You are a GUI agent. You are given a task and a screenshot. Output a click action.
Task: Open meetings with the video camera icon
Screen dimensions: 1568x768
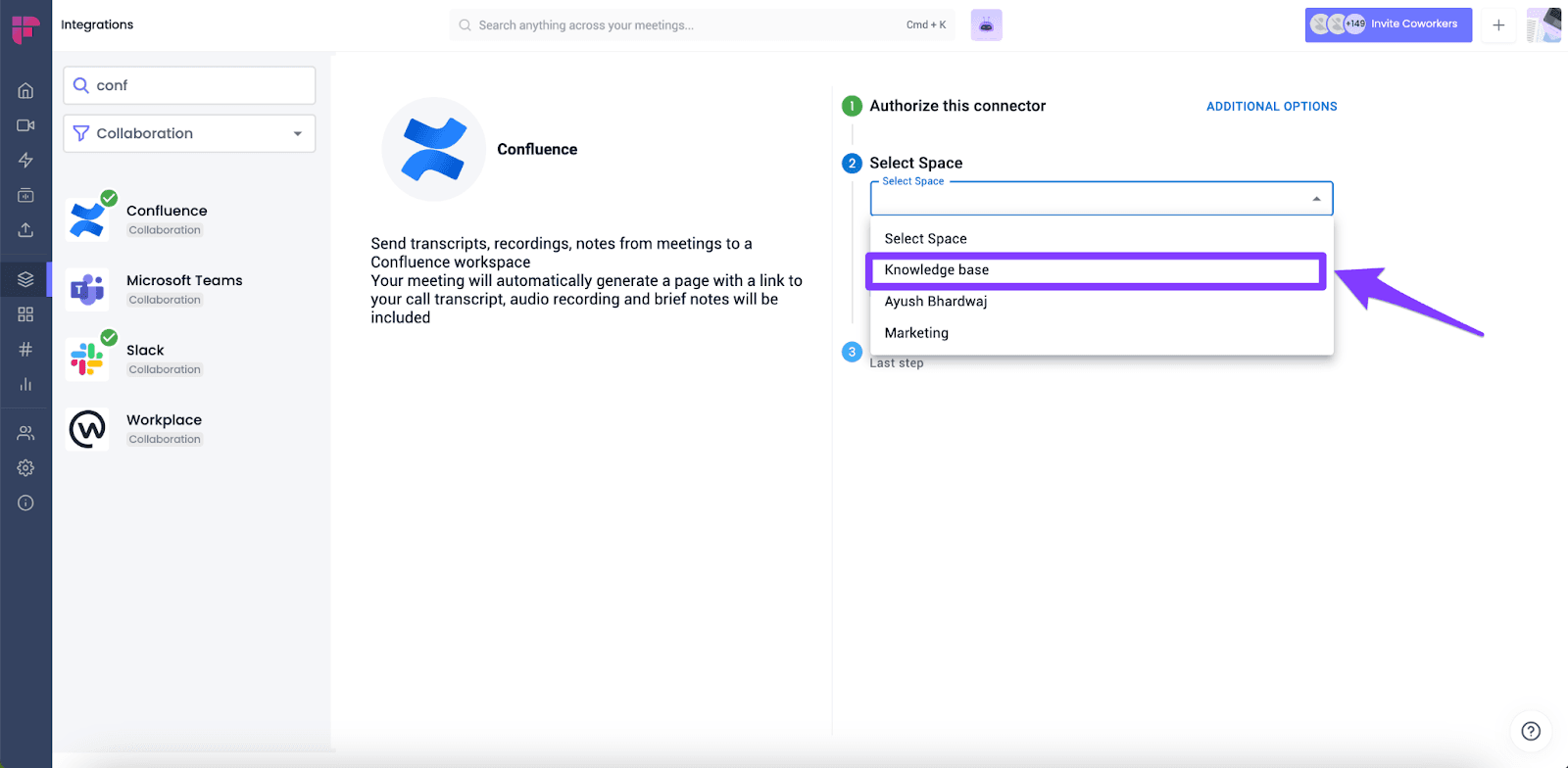coord(25,125)
